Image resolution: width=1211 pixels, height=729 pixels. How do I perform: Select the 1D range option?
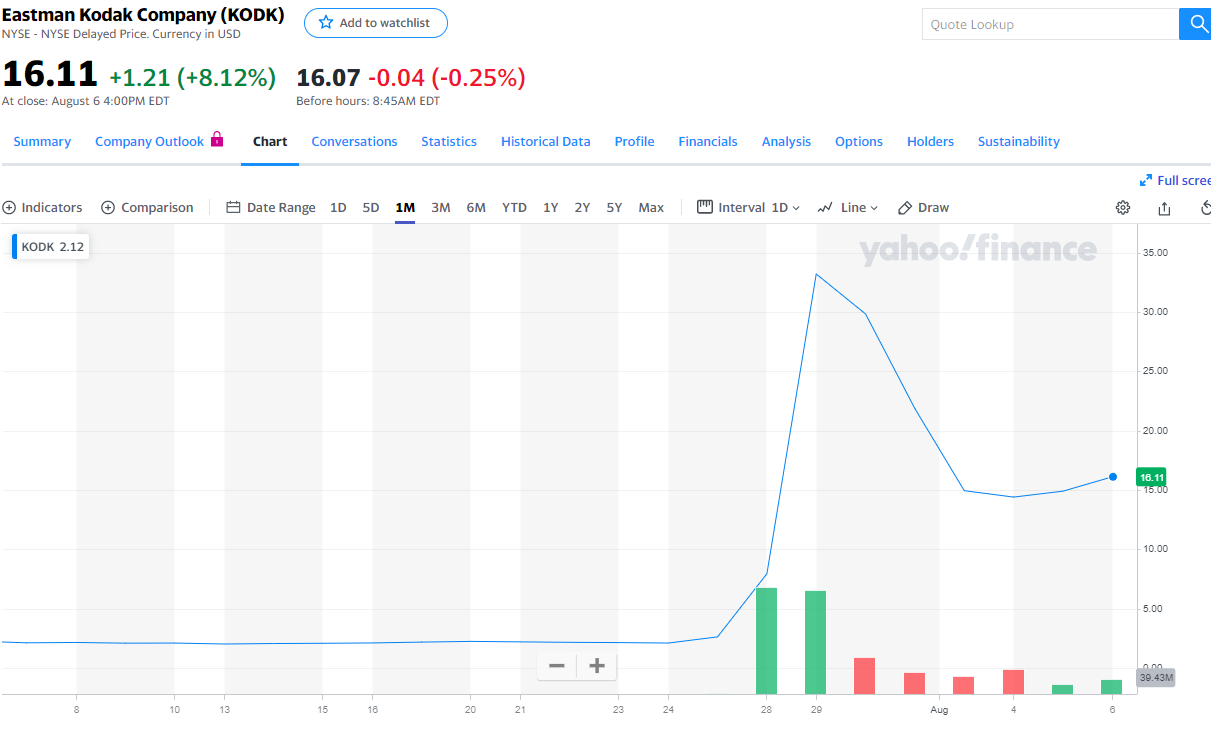pyautogui.click(x=338, y=208)
